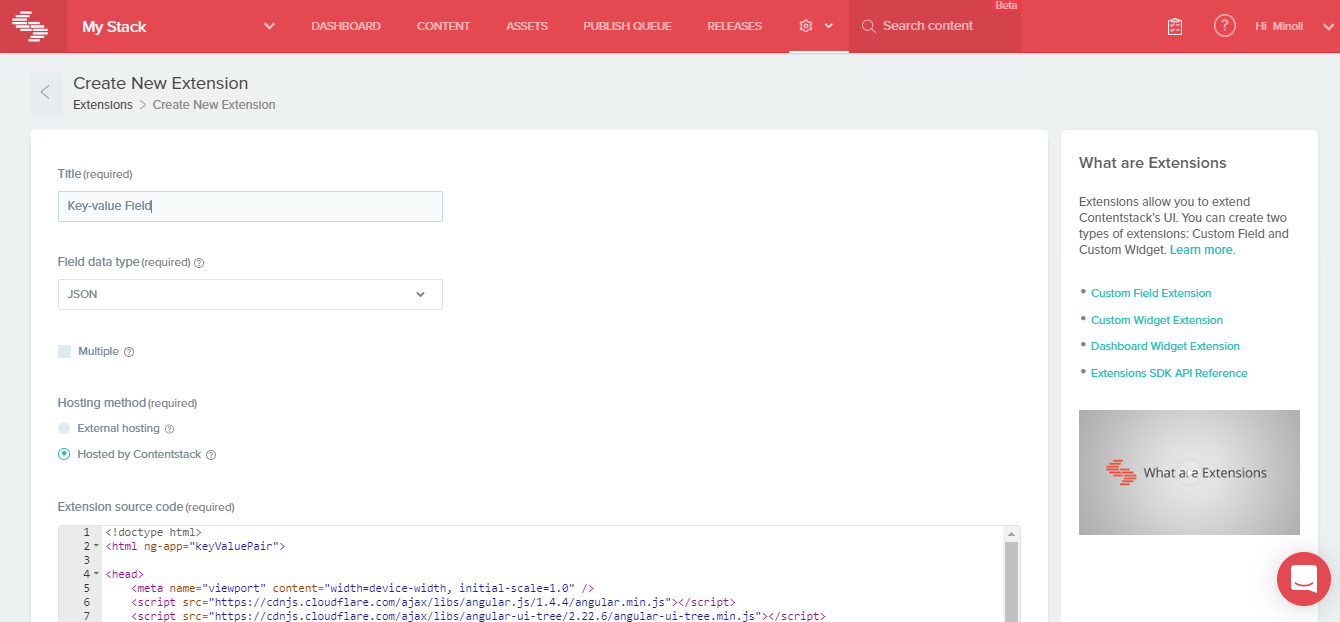Click the Beta label above search
Viewport: 1340px width, 622px height.
pyautogui.click(x=1006, y=5)
